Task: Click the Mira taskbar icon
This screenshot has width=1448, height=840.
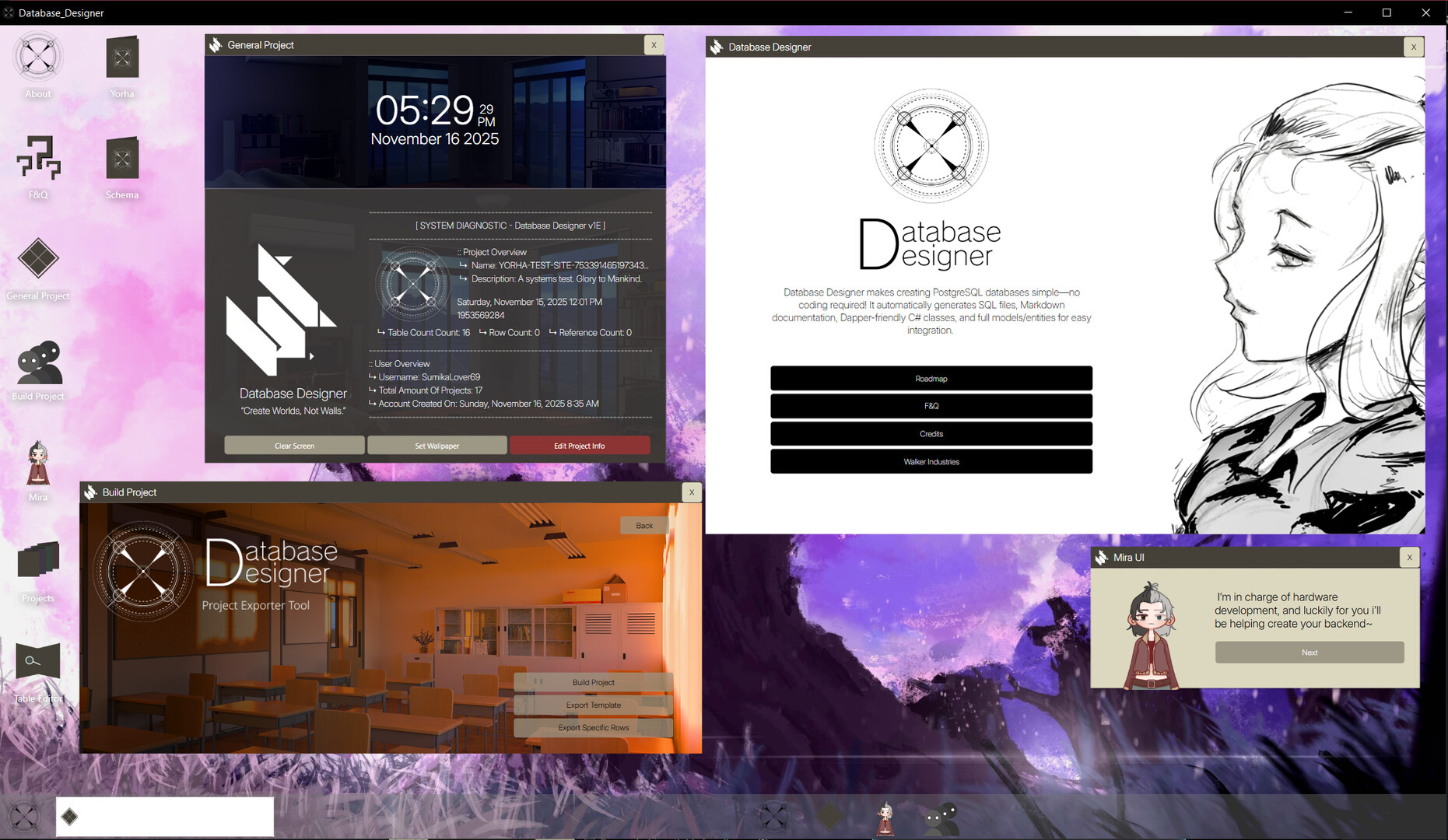Action: [885, 817]
